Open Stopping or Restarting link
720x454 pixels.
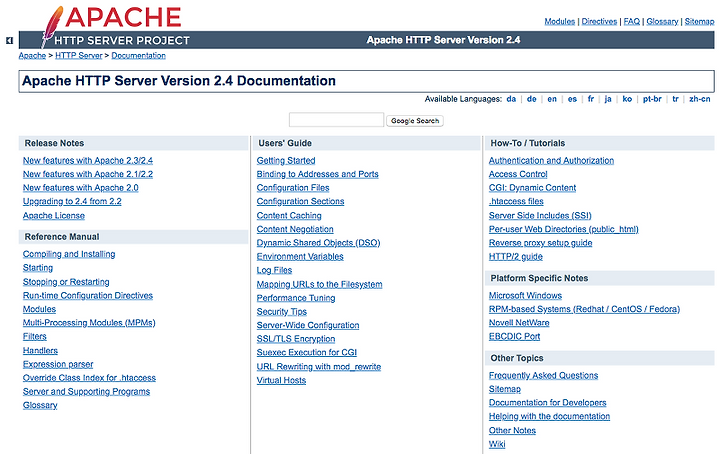click(66, 282)
